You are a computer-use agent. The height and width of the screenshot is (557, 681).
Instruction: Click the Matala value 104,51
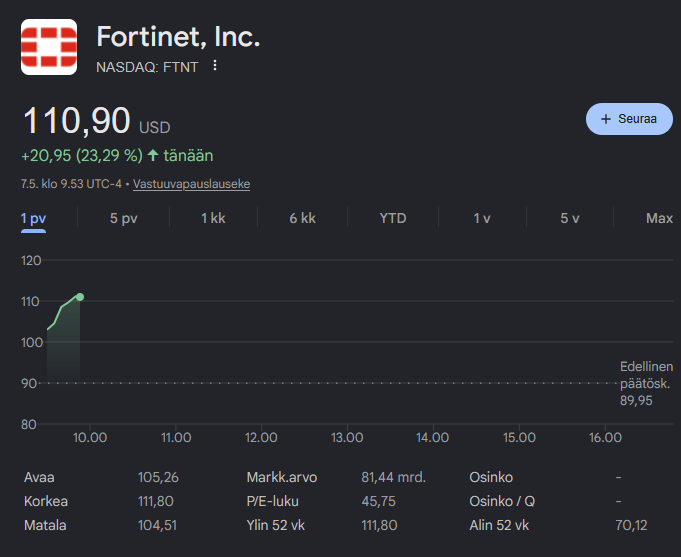coord(157,525)
